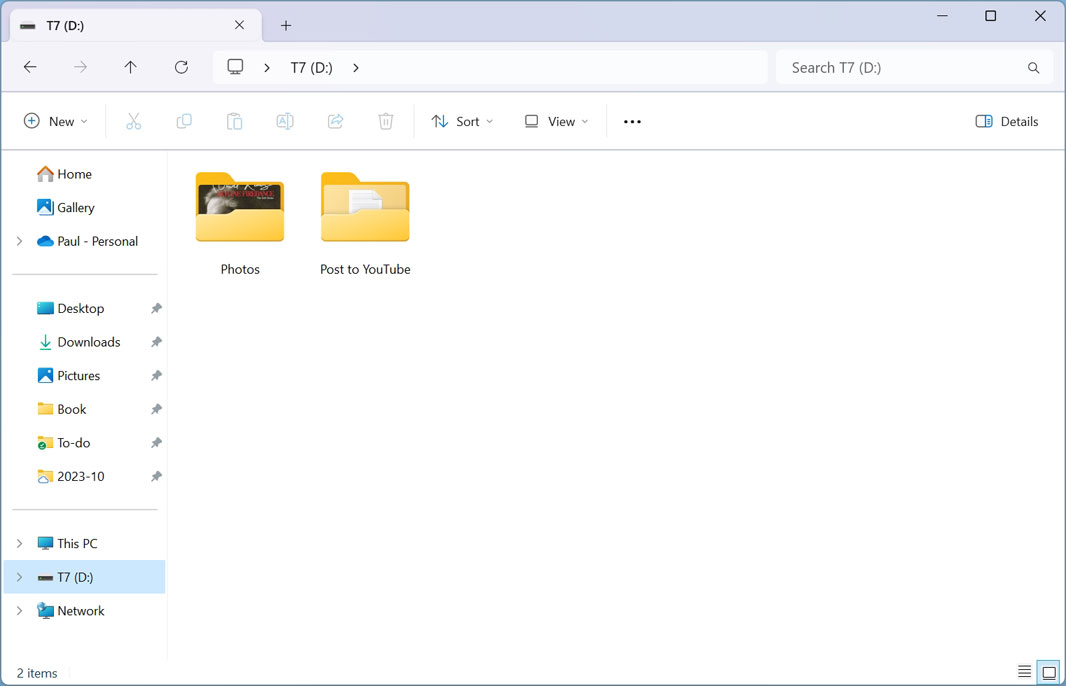Go up one folder level
This screenshot has width=1066, height=686.
(x=130, y=67)
